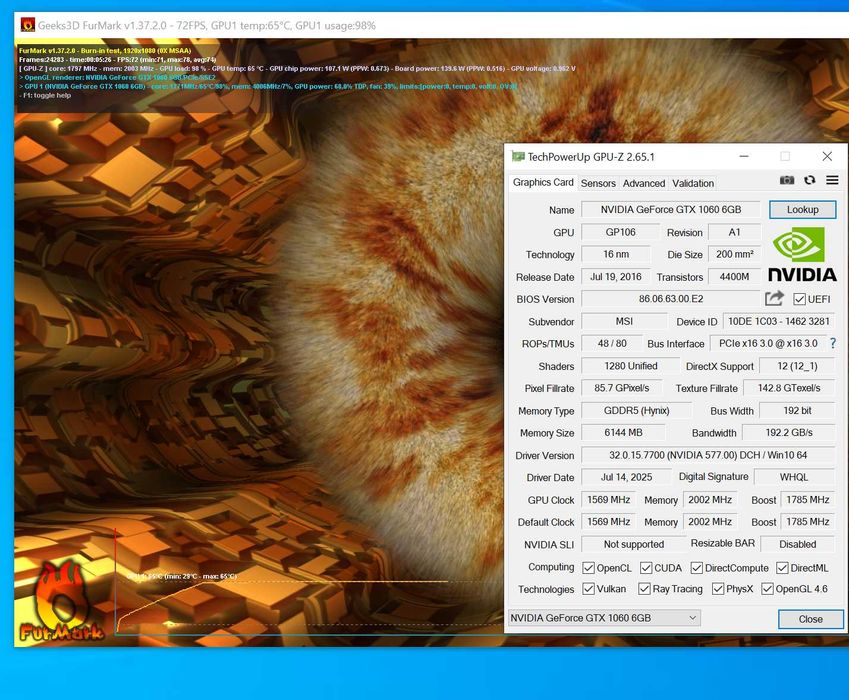
Task: Click the Digital Signature WHQL value
Action: click(x=794, y=477)
